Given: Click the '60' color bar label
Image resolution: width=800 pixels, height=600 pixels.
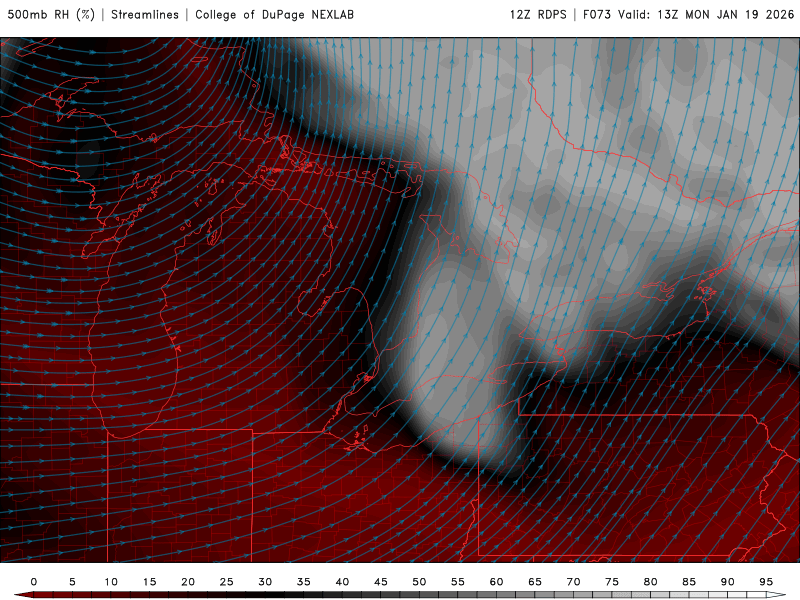Looking at the screenshot, I should 496,582.
